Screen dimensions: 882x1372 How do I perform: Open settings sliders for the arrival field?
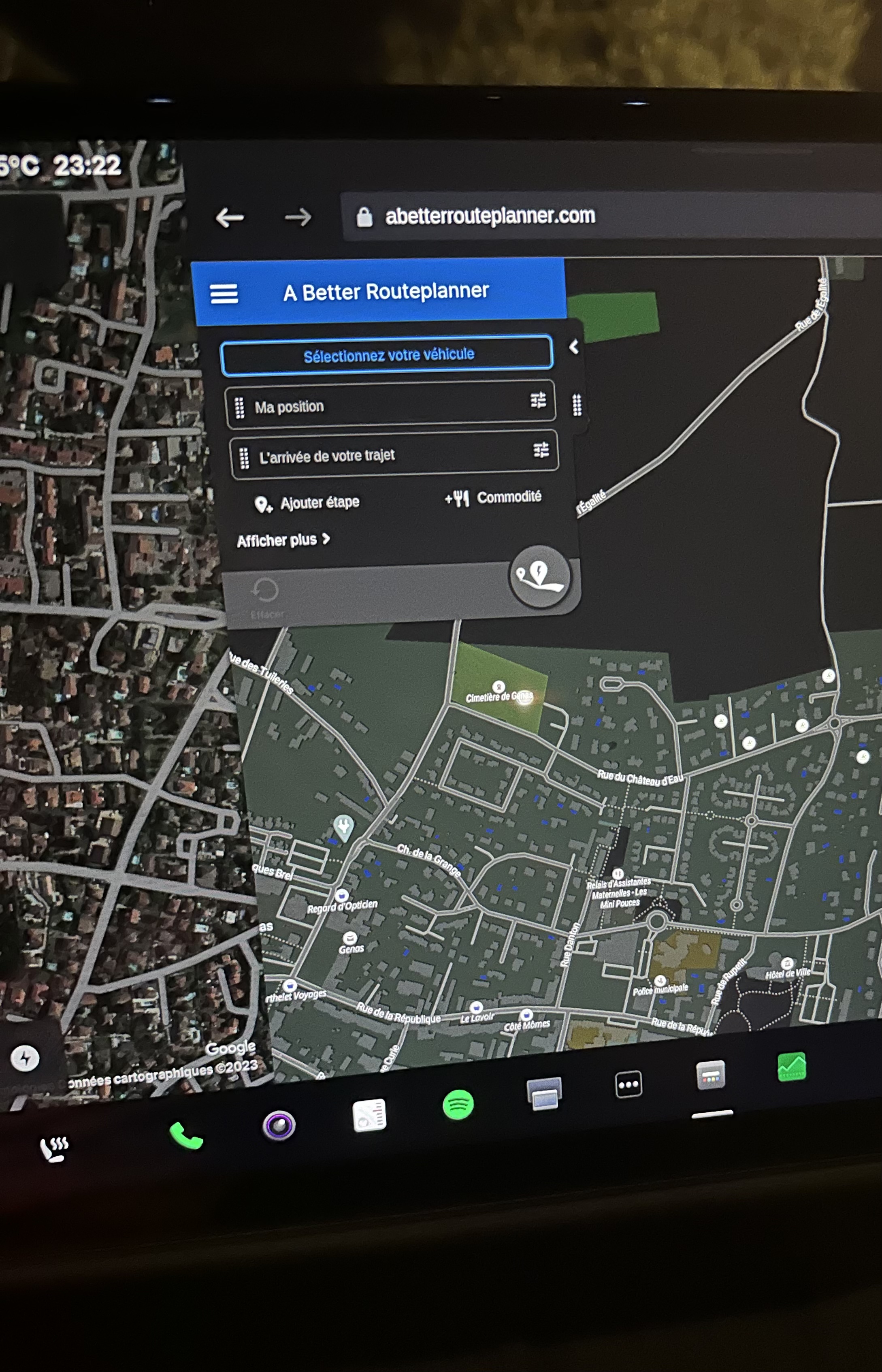pyautogui.click(x=541, y=450)
